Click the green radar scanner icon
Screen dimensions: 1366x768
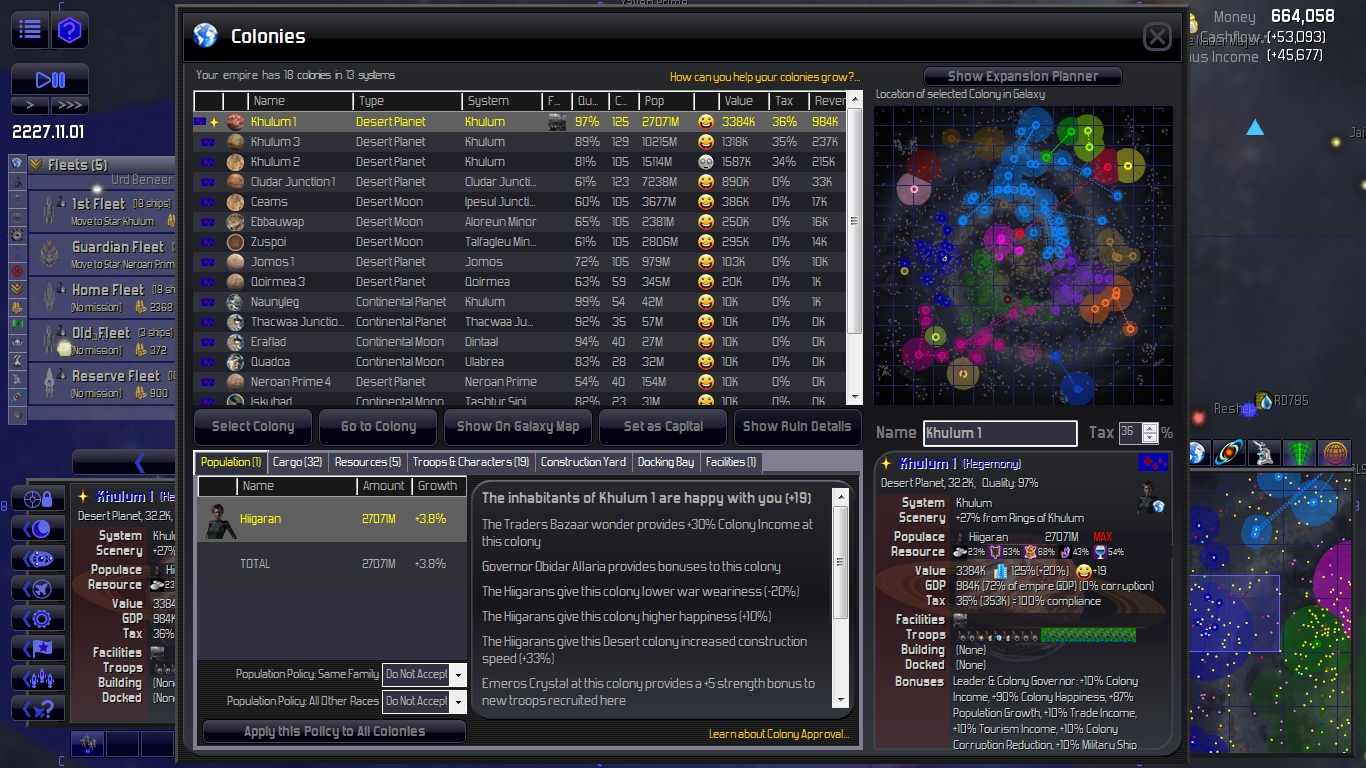(1299, 453)
